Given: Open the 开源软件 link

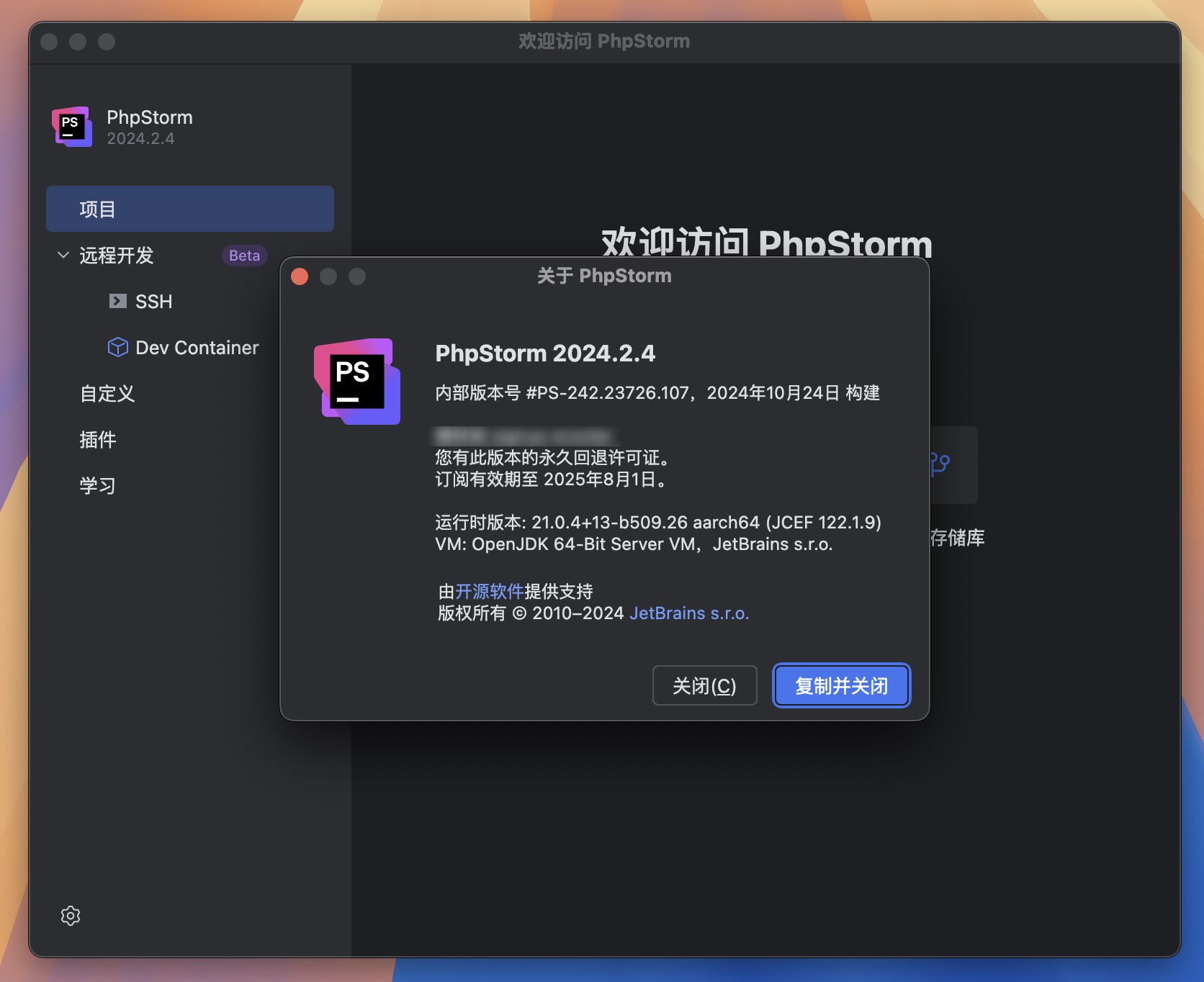Looking at the screenshot, I should [x=490, y=591].
